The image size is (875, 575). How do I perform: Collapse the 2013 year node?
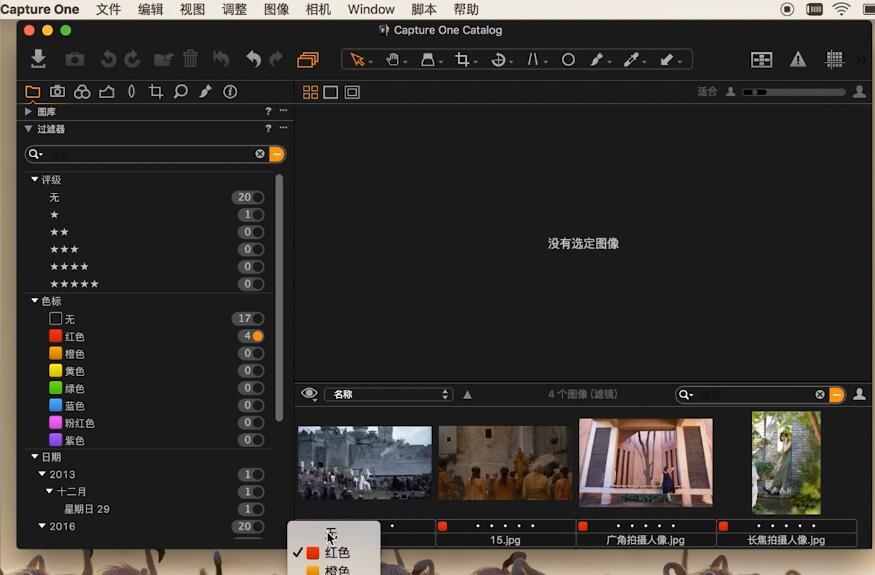coord(42,474)
